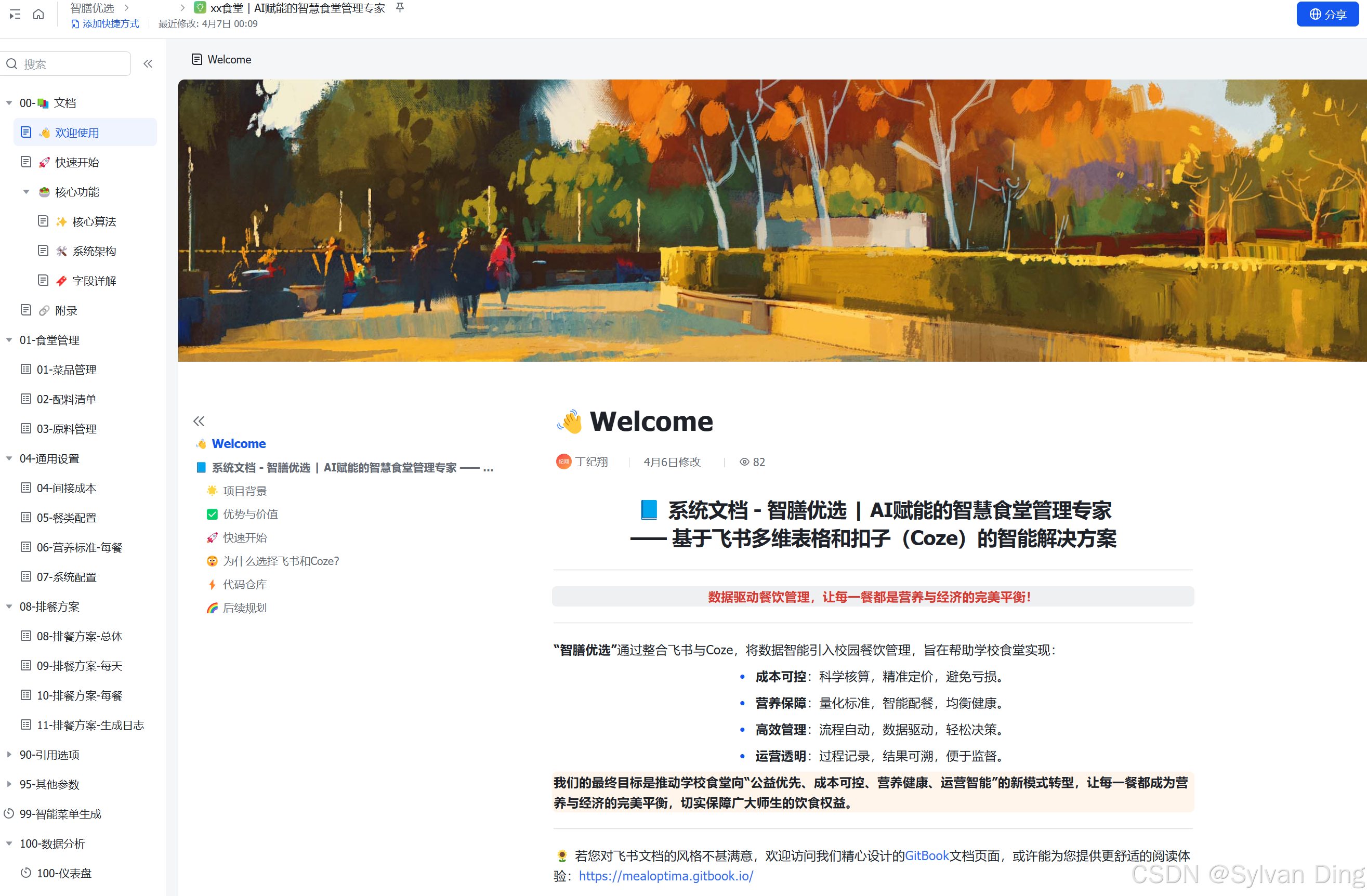Click the view count eye icon
1367x896 pixels.
coord(744,462)
